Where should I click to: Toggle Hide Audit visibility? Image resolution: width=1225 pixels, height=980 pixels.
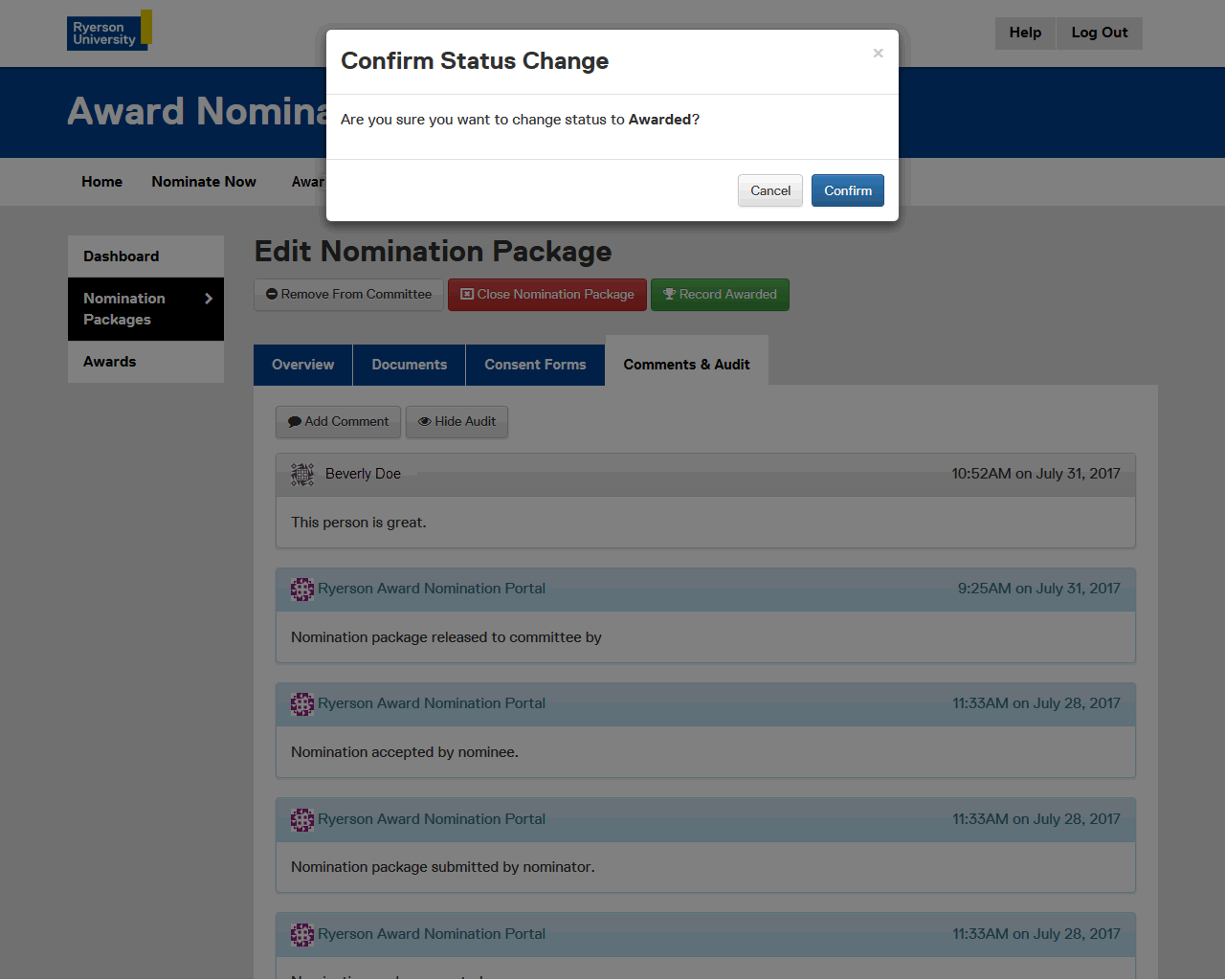pyautogui.click(x=457, y=422)
